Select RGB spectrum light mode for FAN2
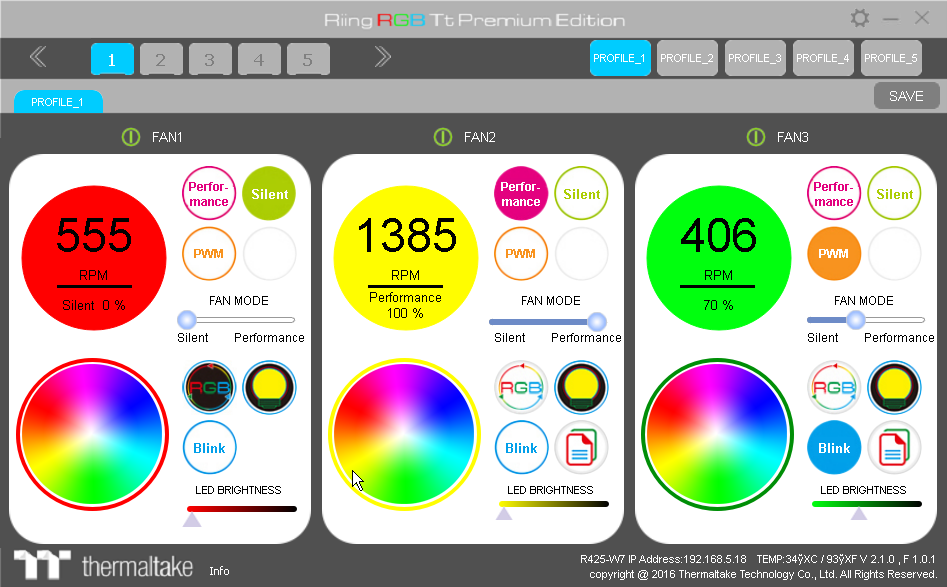Screen dimensions: 947x587 click(x=521, y=387)
